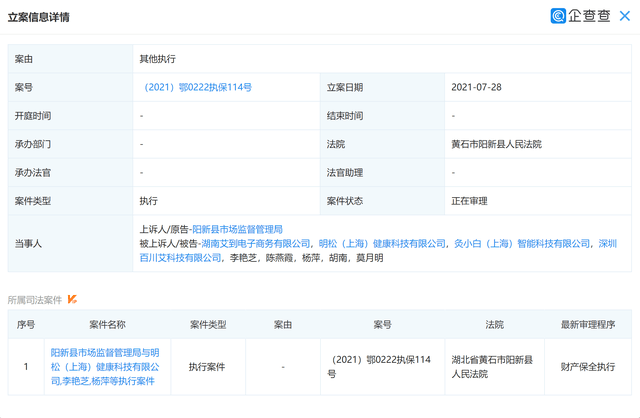Select the 承办部门 field label

[x=33, y=144]
